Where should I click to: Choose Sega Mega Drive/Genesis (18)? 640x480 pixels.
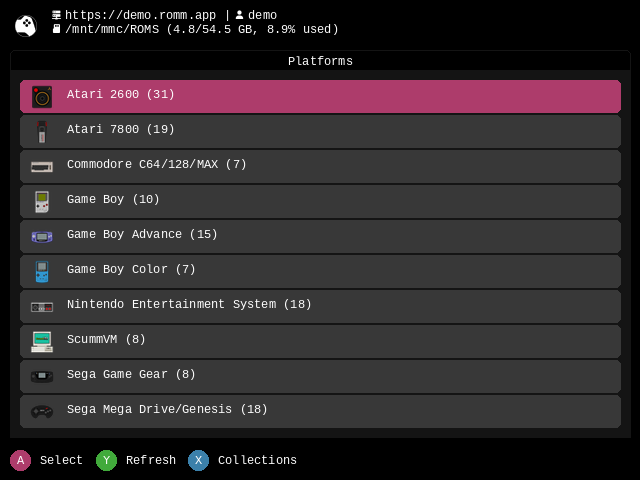[x=320, y=411]
